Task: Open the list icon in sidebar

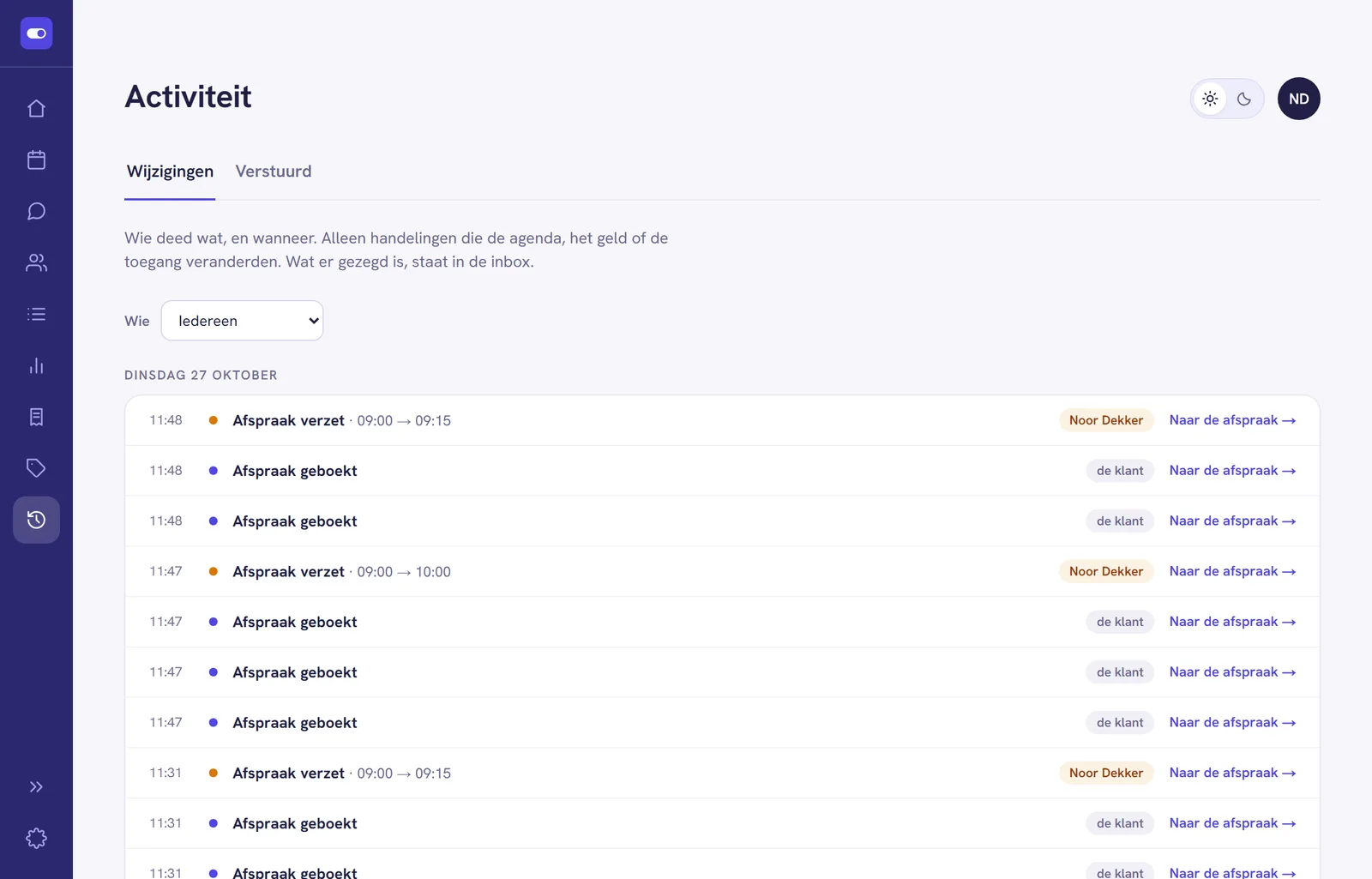Action: click(36, 315)
